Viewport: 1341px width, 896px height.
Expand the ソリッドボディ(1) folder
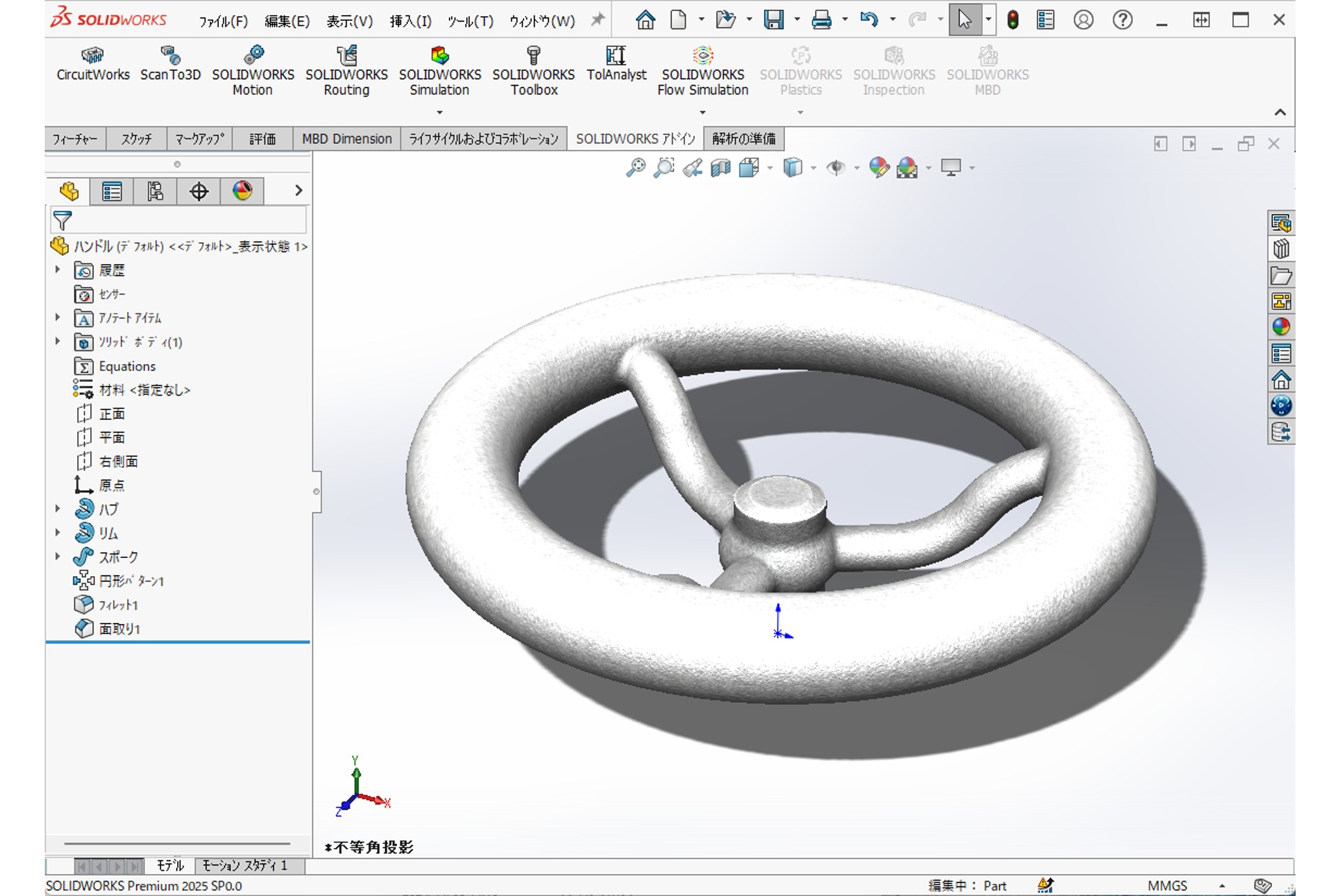58,341
